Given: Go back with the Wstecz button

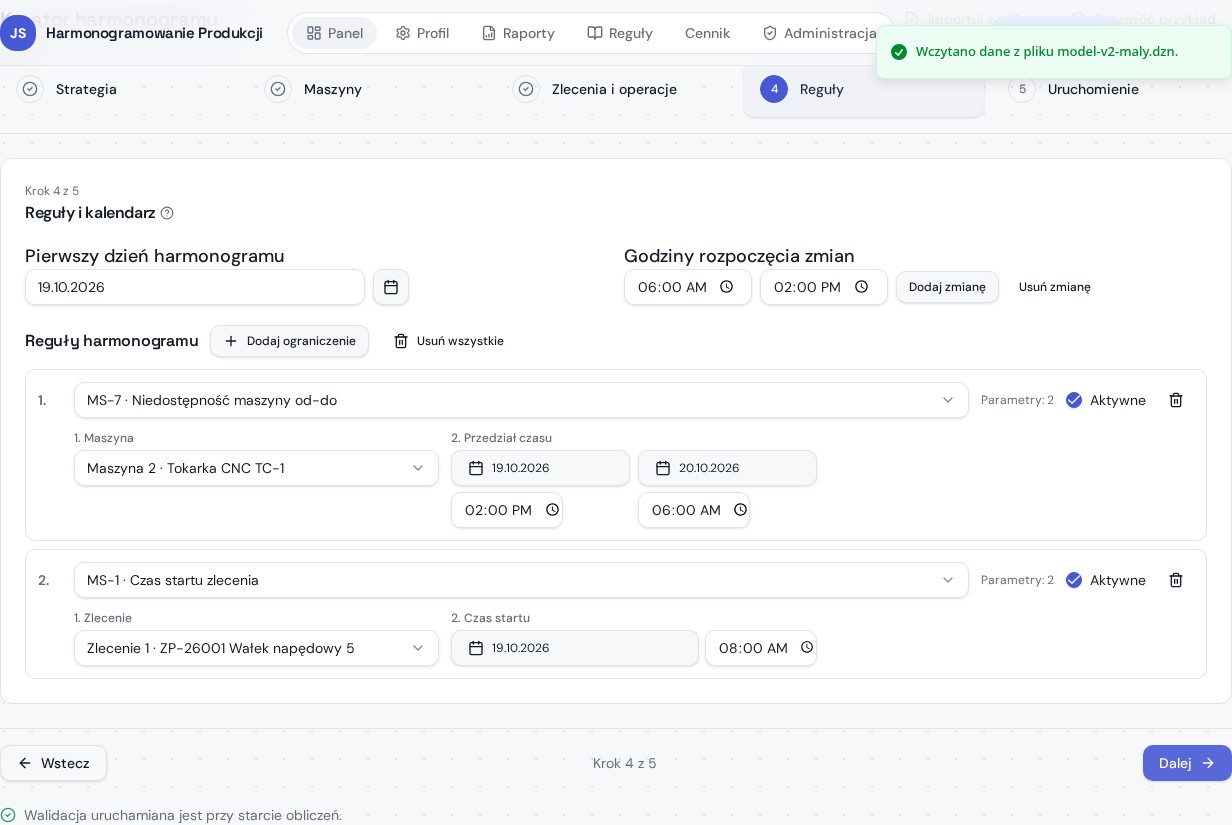Looking at the screenshot, I should coord(53,763).
